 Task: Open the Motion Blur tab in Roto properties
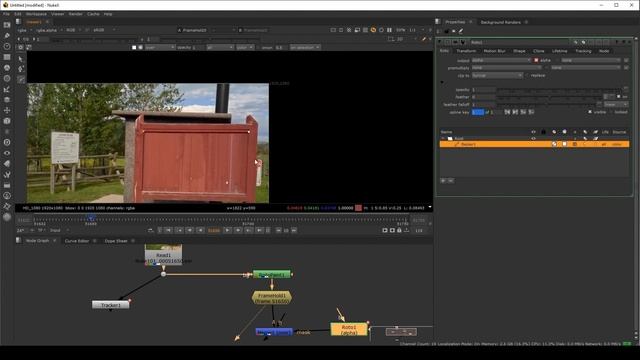tap(494, 51)
